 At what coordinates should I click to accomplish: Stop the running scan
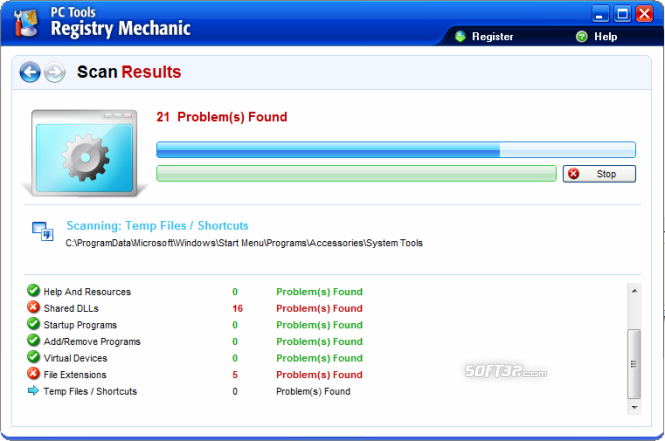(599, 174)
